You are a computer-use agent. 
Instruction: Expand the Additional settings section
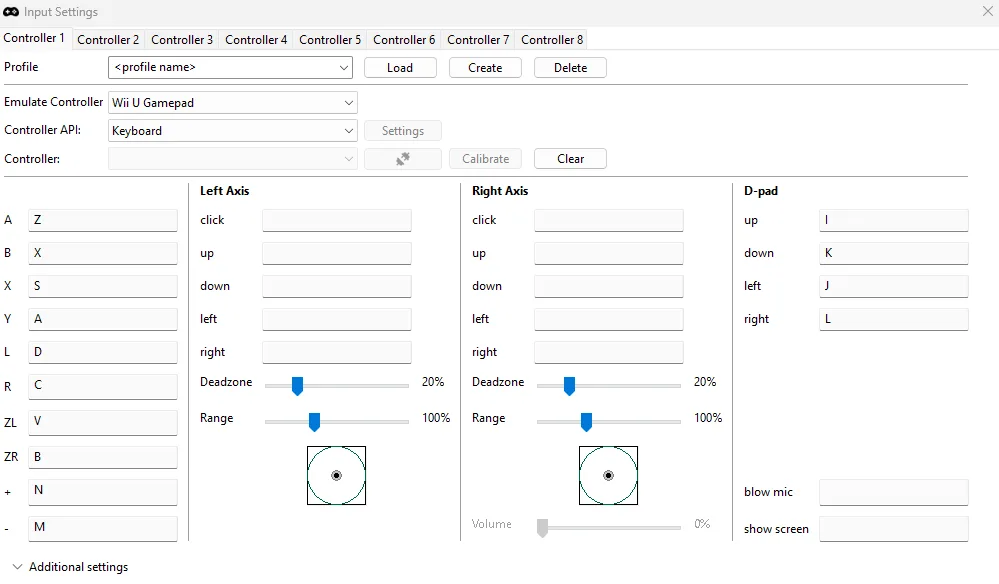[x=70, y=567]
